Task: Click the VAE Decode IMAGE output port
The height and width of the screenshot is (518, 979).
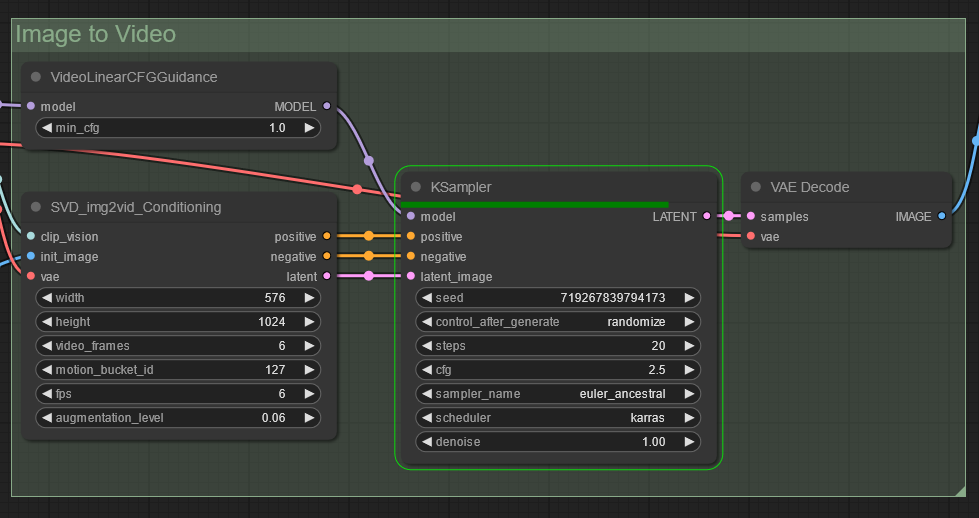Action: click(941, 216)
